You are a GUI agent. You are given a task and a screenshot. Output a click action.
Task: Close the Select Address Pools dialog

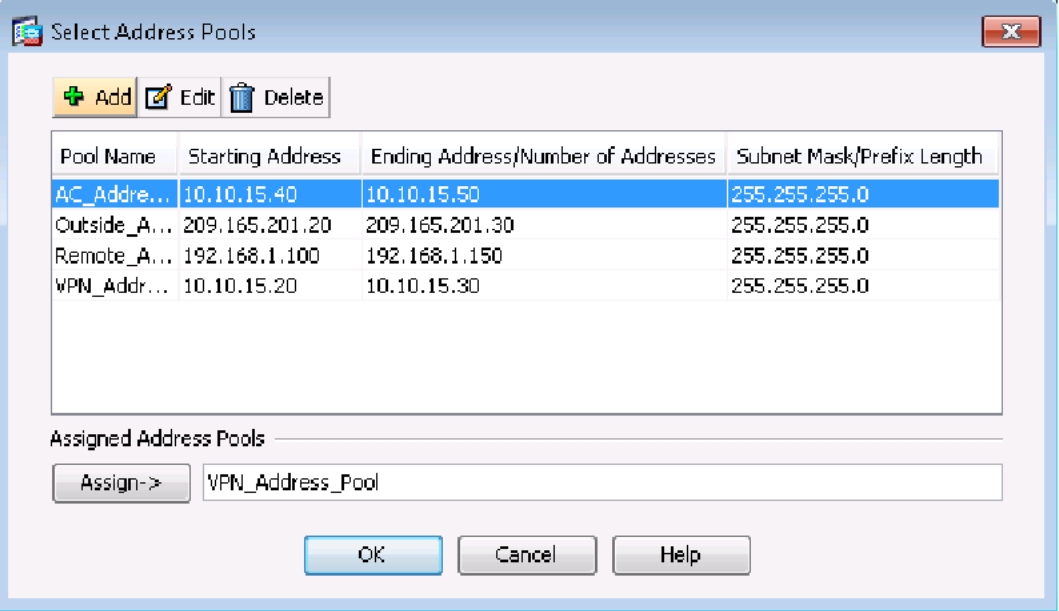coord(1011,32)
